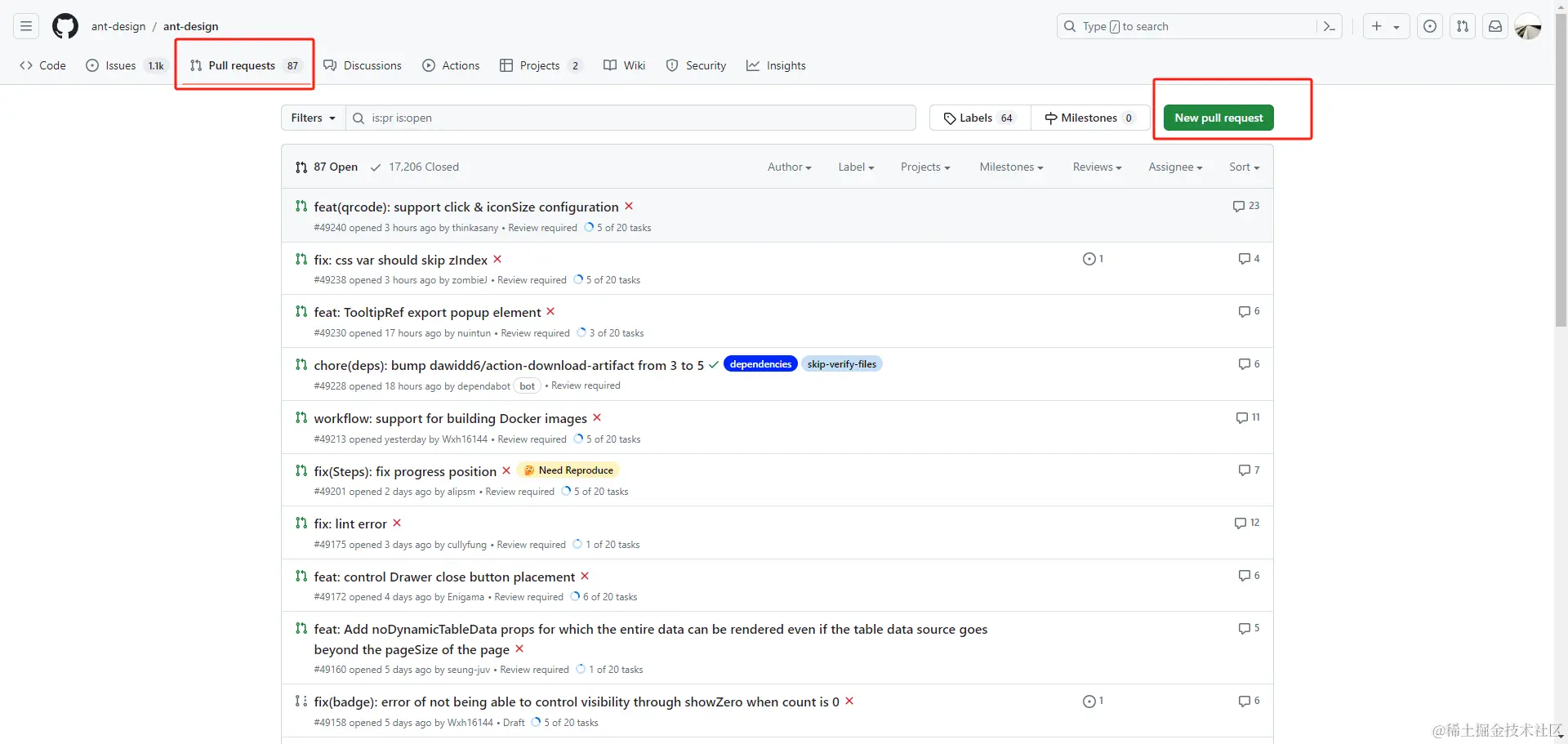Open the fix(badge) showZero PR
The height and width of the screenshot is (744, 1568).
tap(577, 702)
